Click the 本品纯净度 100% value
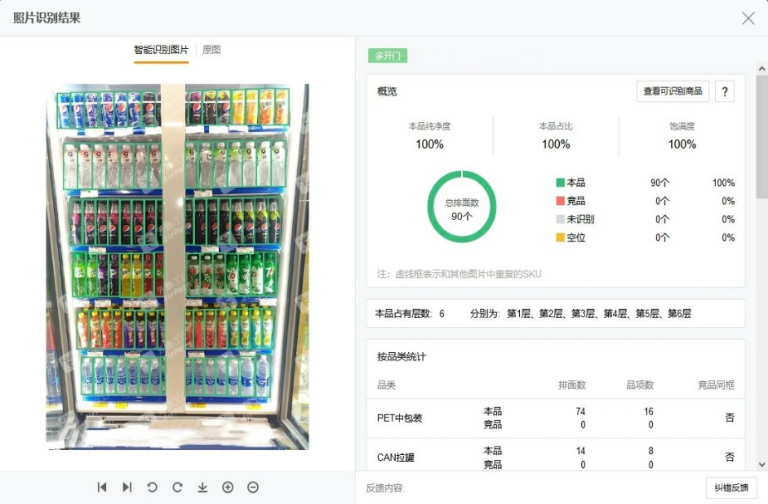This screenshot has height=504, width=768. point(430,144)
